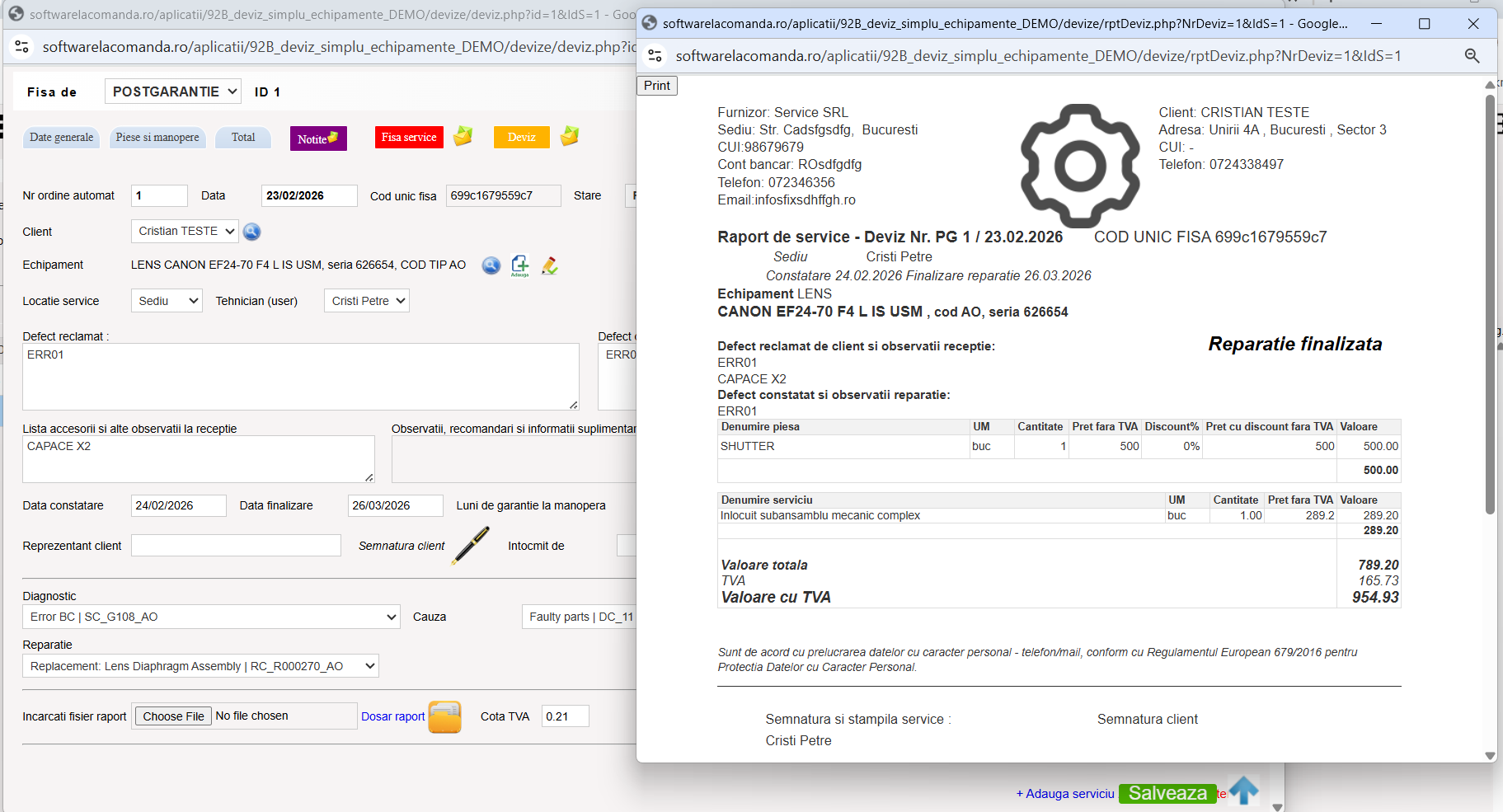Click the Defect reclamat text area
The width and height of the screenshot is (1503, 812).
[301, 377]
